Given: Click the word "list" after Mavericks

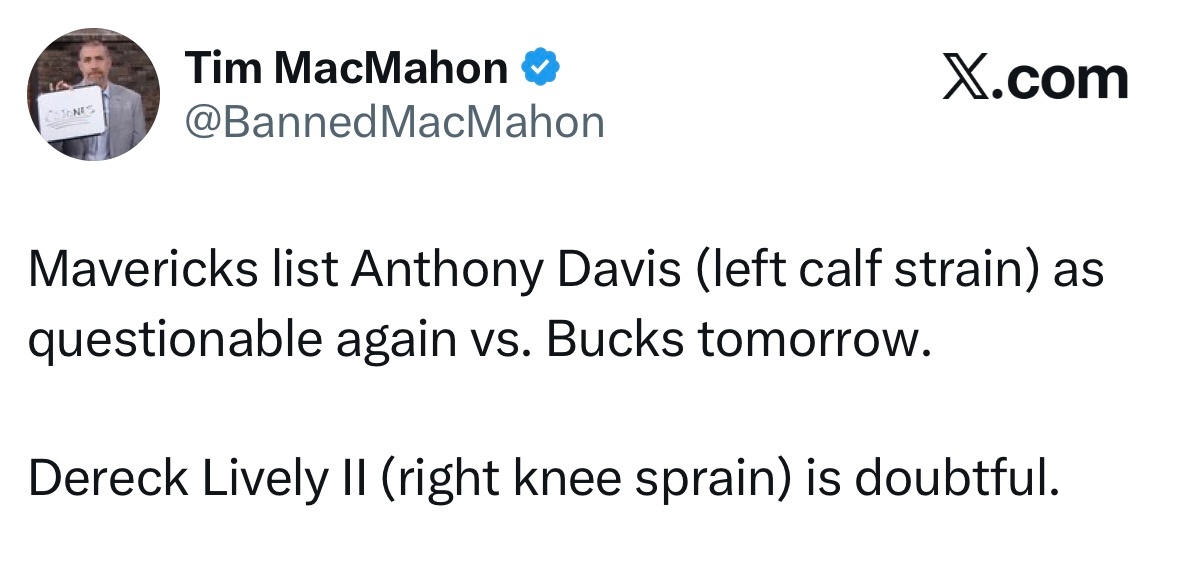Looking at the screenshot, I should pos(256,271).
